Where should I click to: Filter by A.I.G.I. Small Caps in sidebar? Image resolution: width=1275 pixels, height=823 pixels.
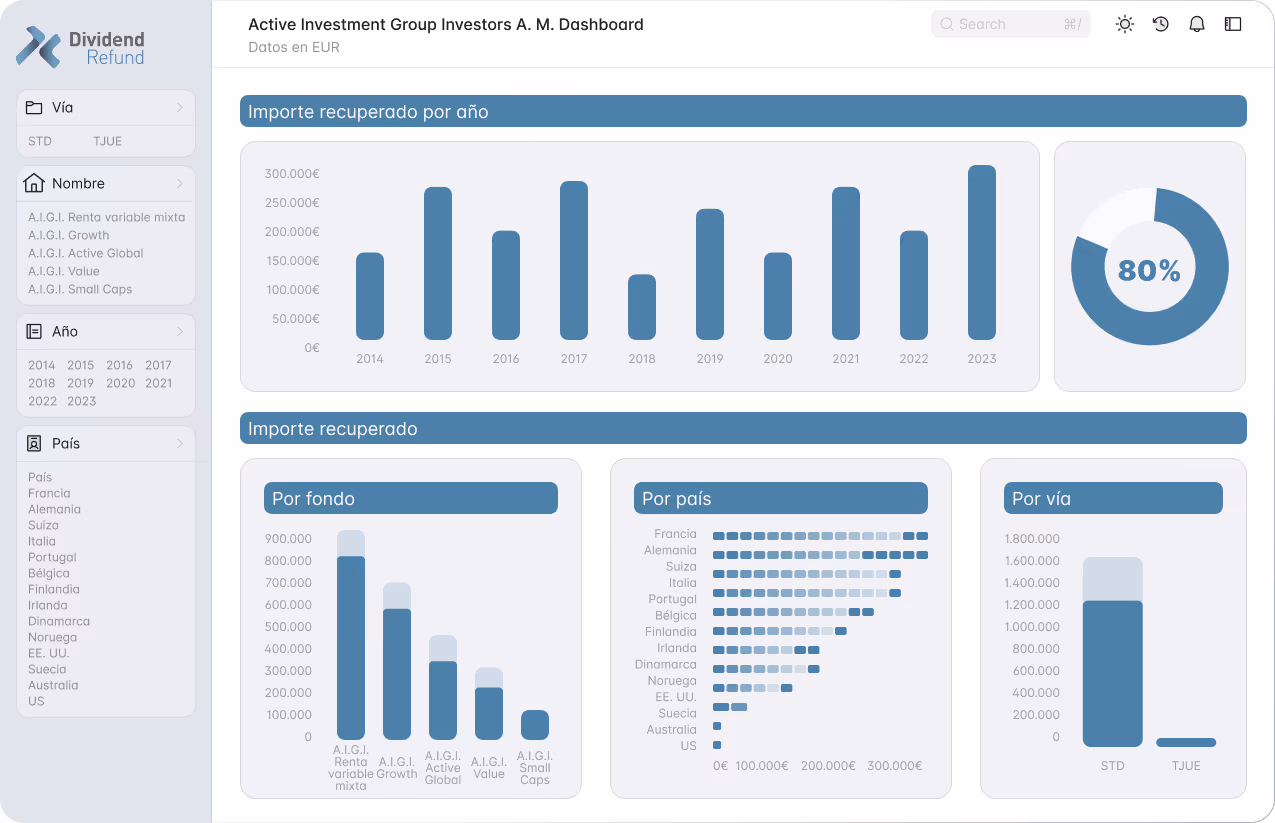coord(80,289)
